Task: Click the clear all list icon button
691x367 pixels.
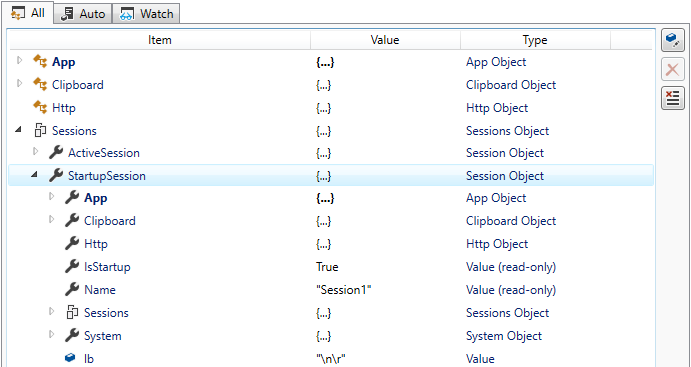Action: pyautogui.click(x=672, y=98)
